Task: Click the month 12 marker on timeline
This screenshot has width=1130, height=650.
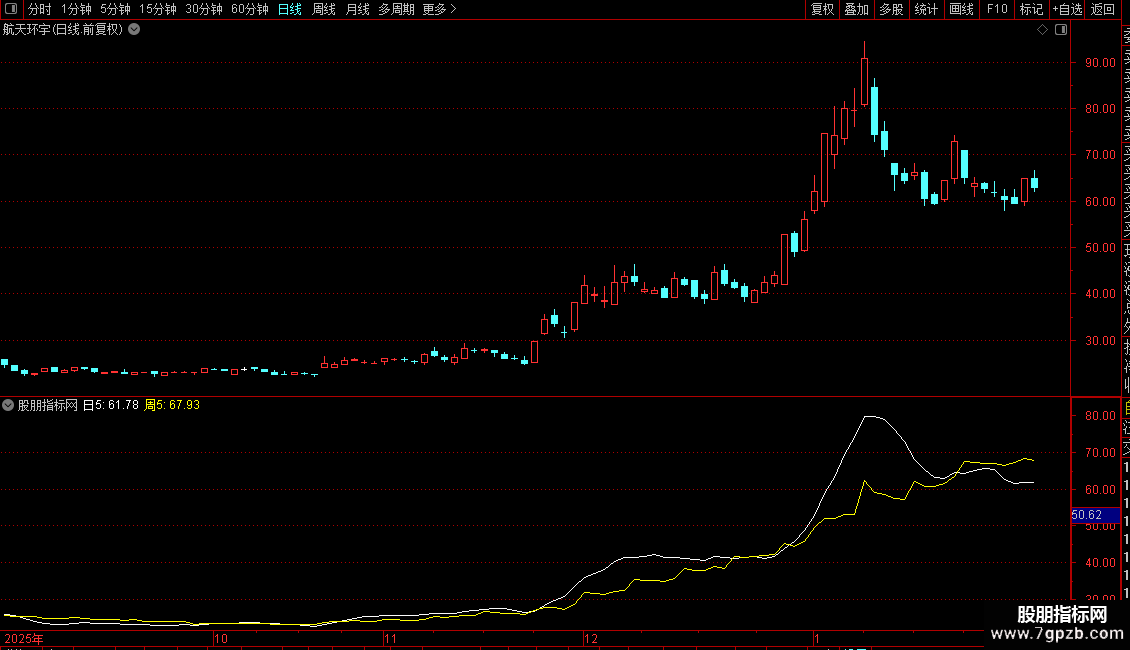Action: tap(590, 638)
